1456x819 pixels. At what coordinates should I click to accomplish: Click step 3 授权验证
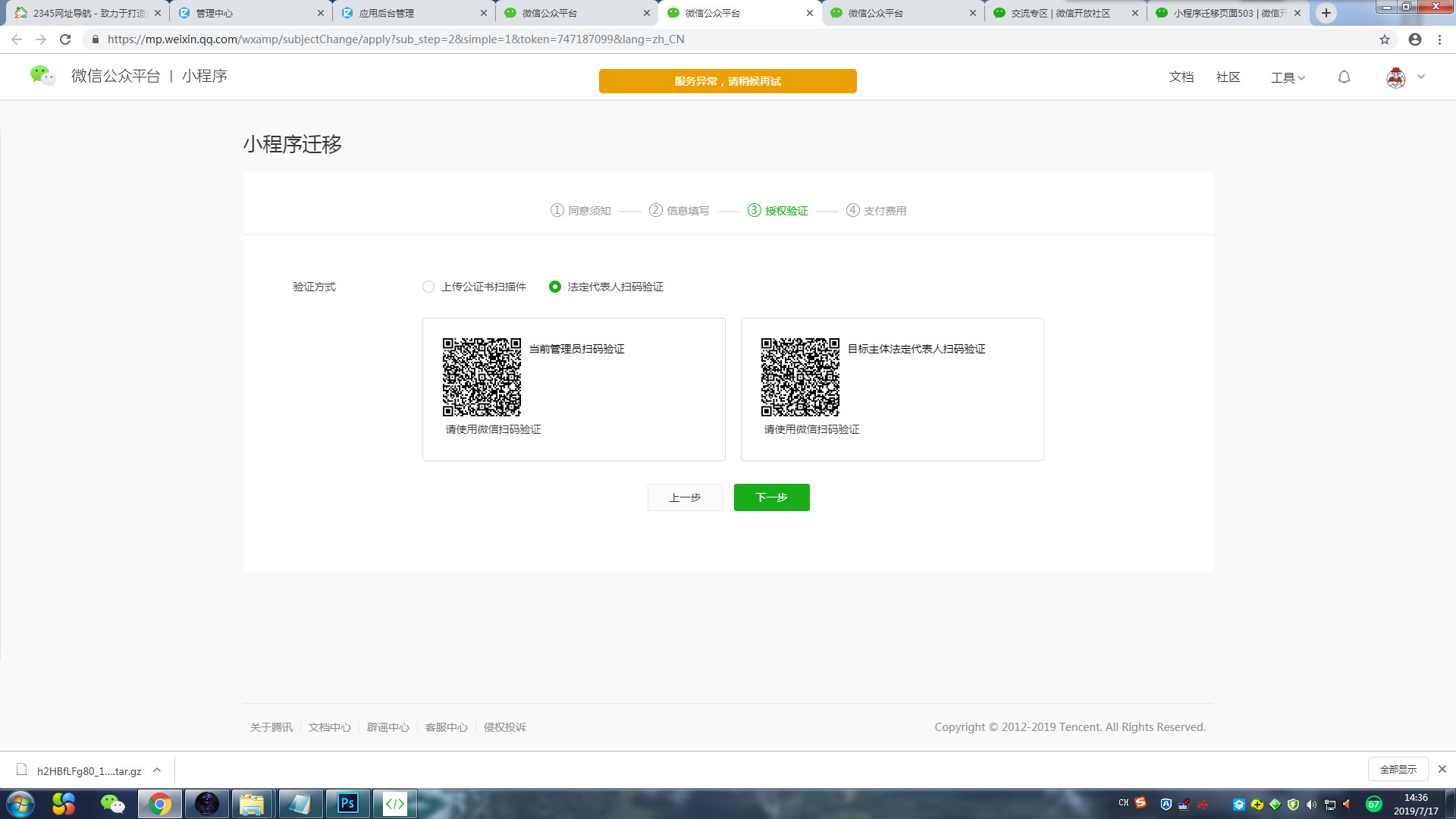777,210
